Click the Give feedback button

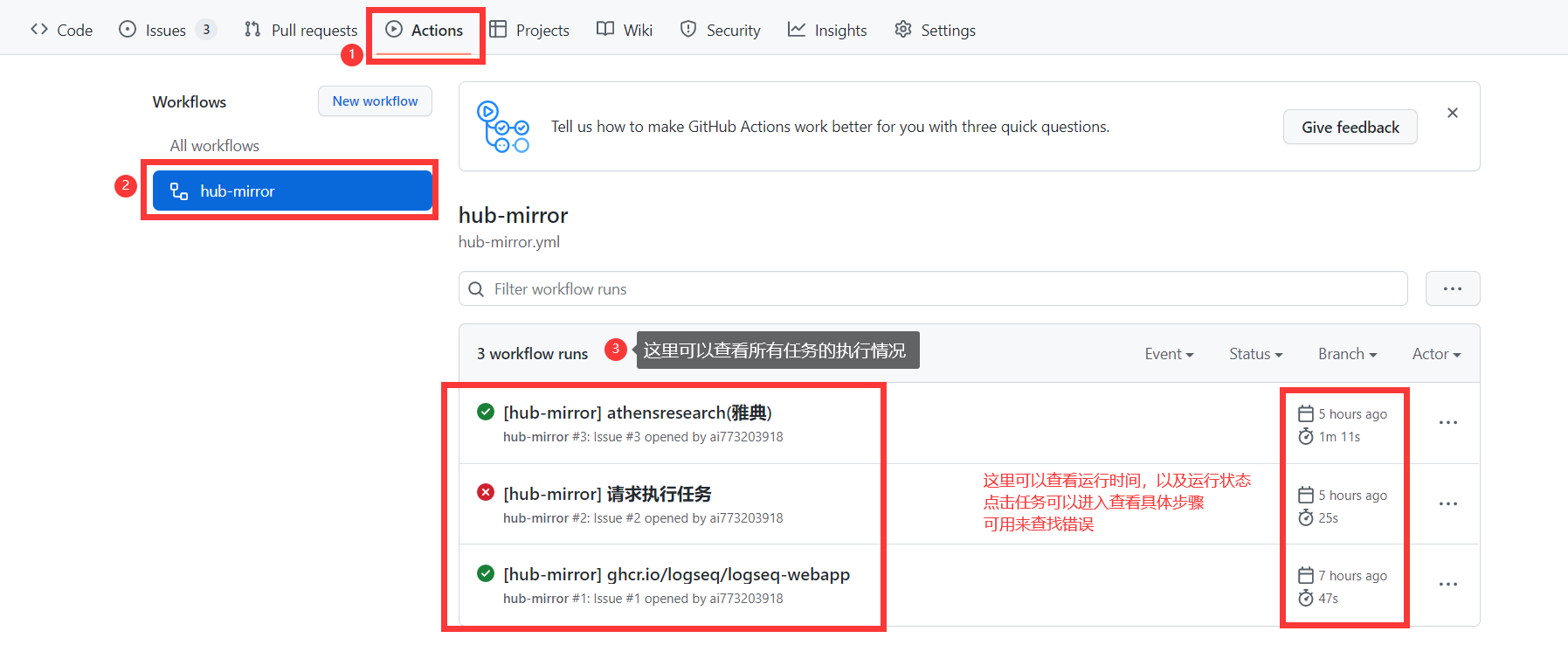(1350, 128)
